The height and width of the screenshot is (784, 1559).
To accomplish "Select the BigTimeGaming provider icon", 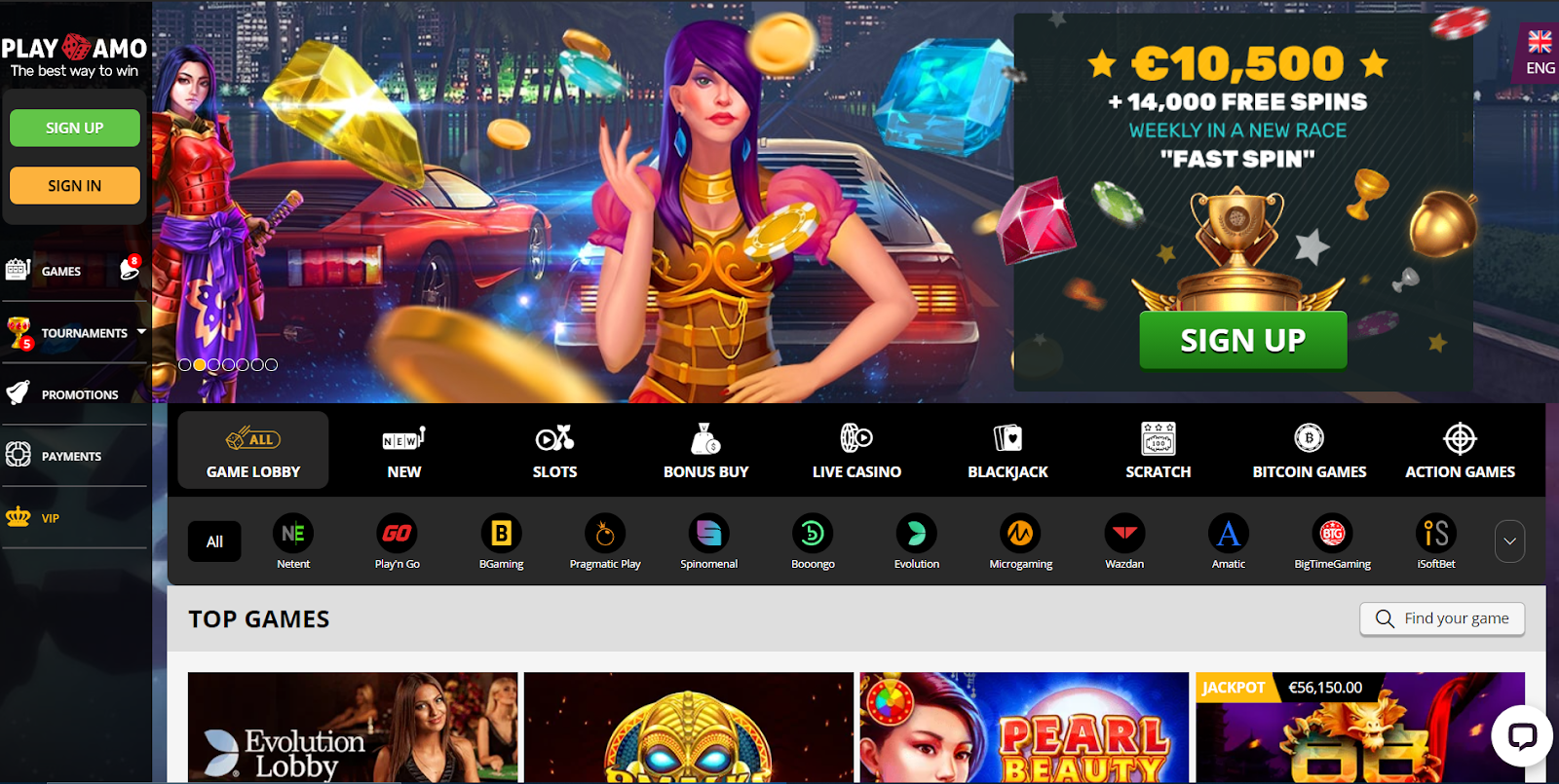I will coord(1332,533).
